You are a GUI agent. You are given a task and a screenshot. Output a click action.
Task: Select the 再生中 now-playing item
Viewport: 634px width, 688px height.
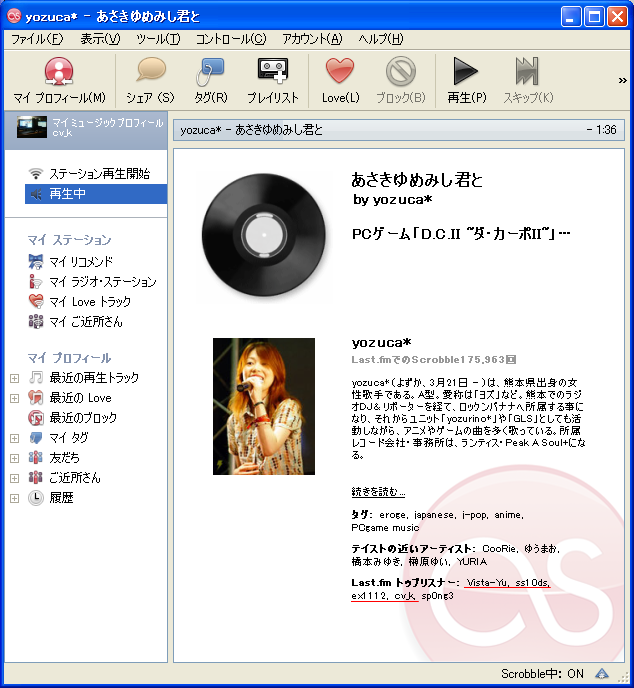coord(96,194)
